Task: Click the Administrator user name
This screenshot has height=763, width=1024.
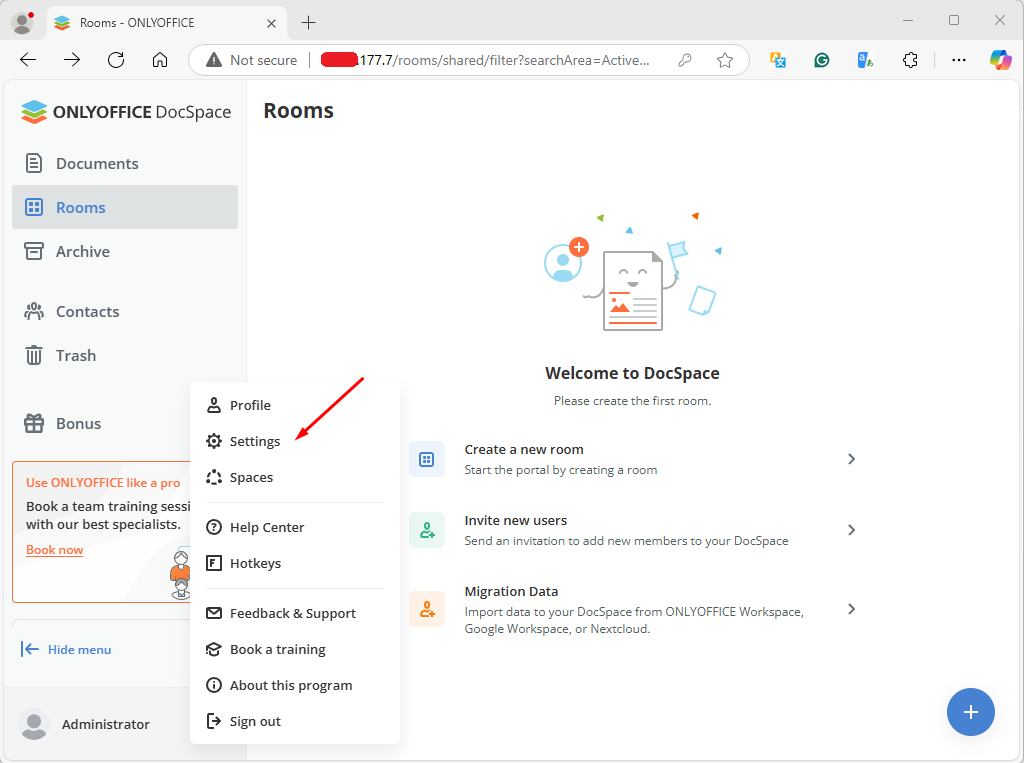Action: coord(106,724)
